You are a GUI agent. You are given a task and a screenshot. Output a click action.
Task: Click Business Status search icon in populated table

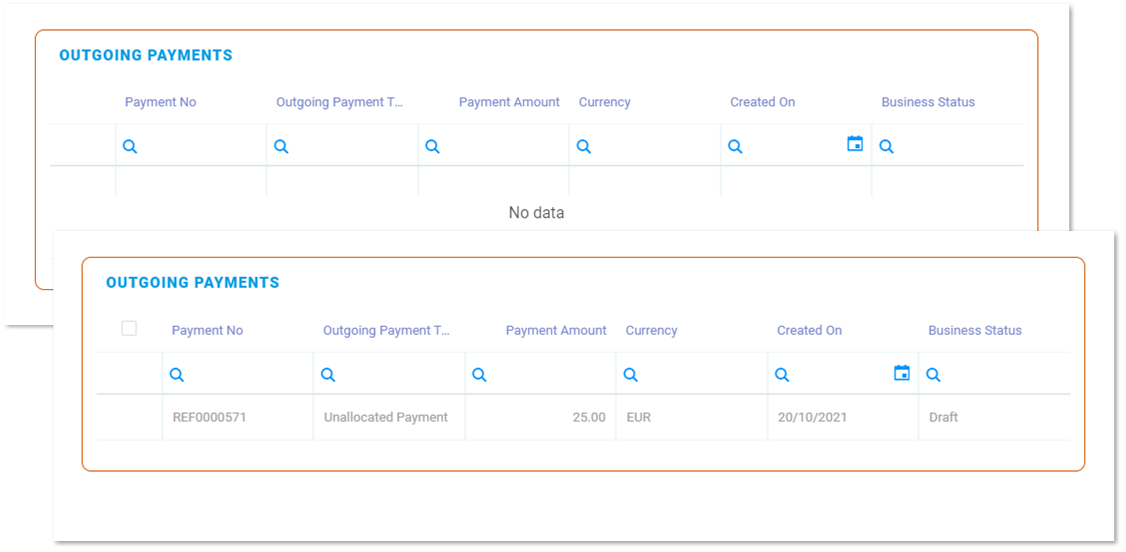click(933, 375)
